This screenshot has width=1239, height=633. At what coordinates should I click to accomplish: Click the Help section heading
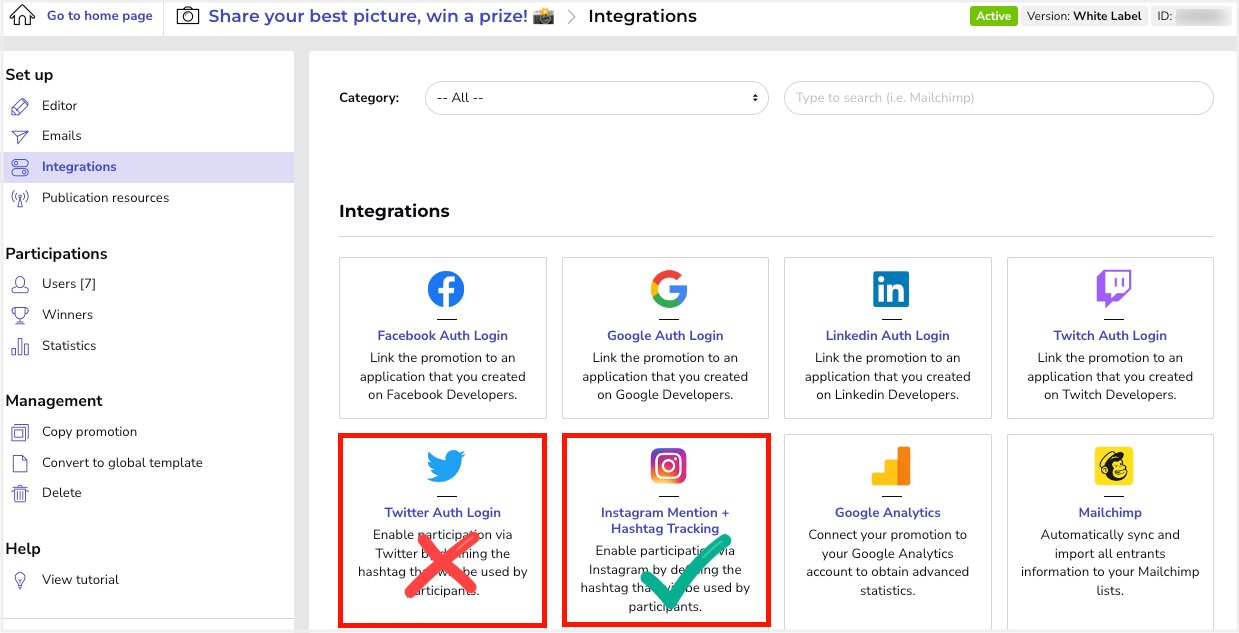(23, 549)
